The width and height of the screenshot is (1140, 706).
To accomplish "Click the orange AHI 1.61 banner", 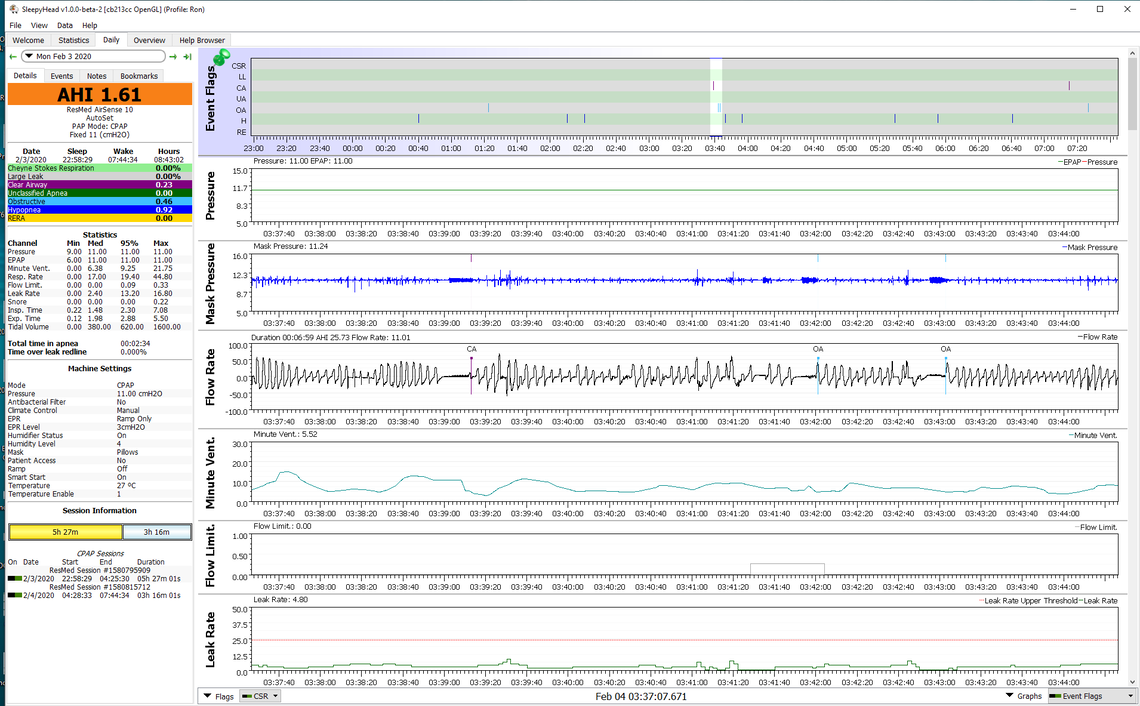I will point(99,95).
